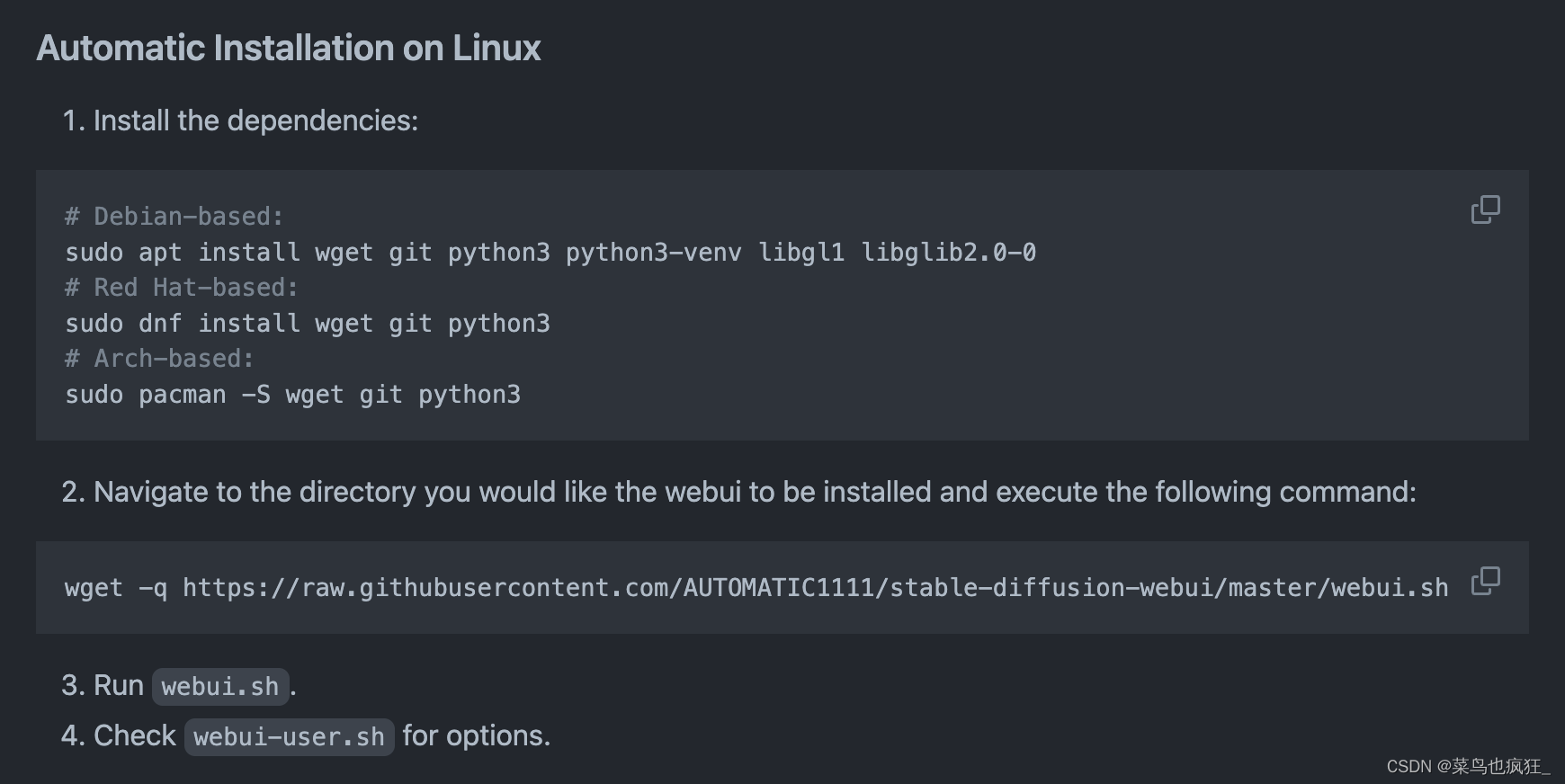
Task: Click the '# Arch-based:' comment line
Action: point(160,359)
